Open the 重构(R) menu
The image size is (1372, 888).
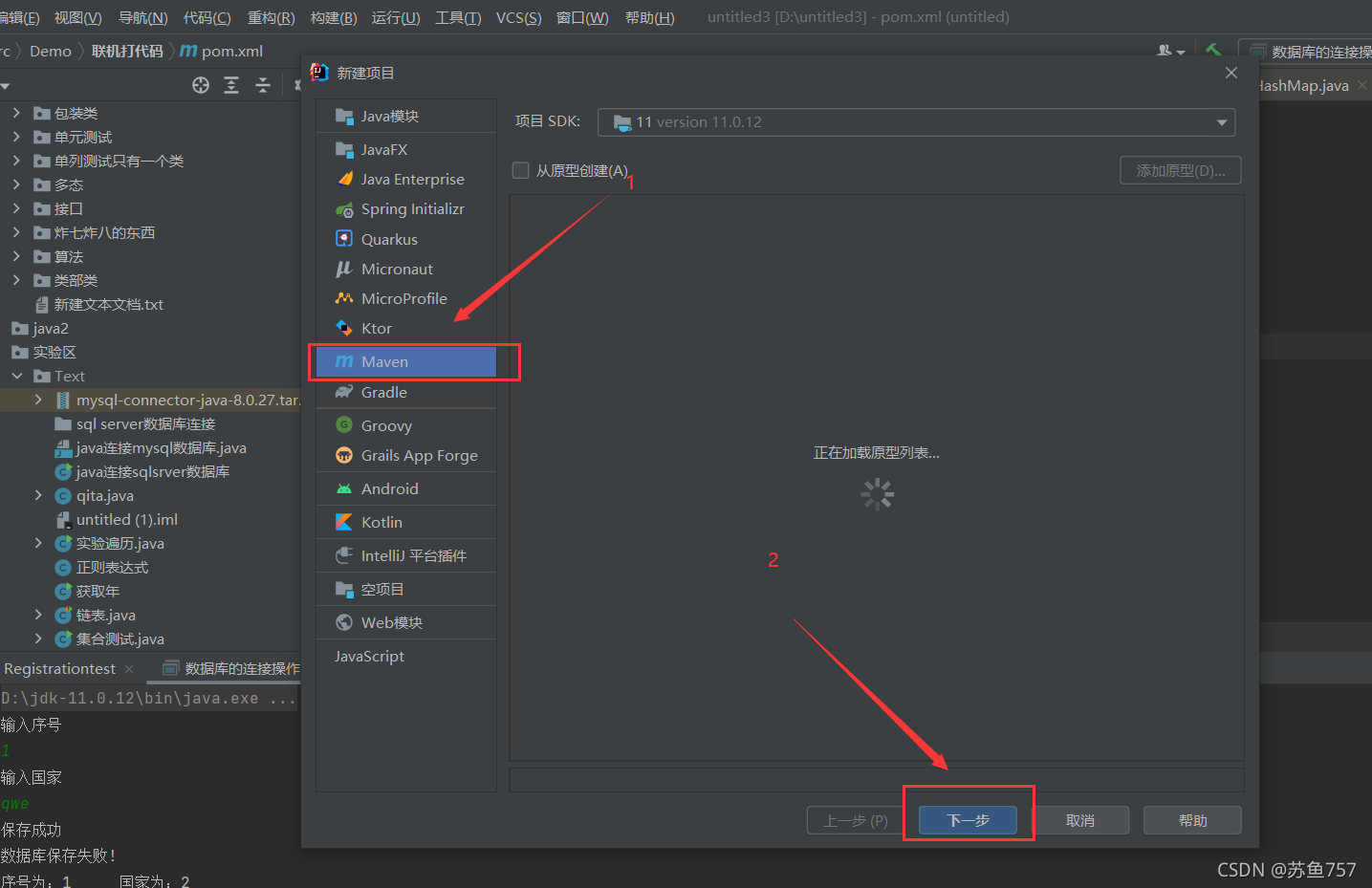(x=271, y=17)
